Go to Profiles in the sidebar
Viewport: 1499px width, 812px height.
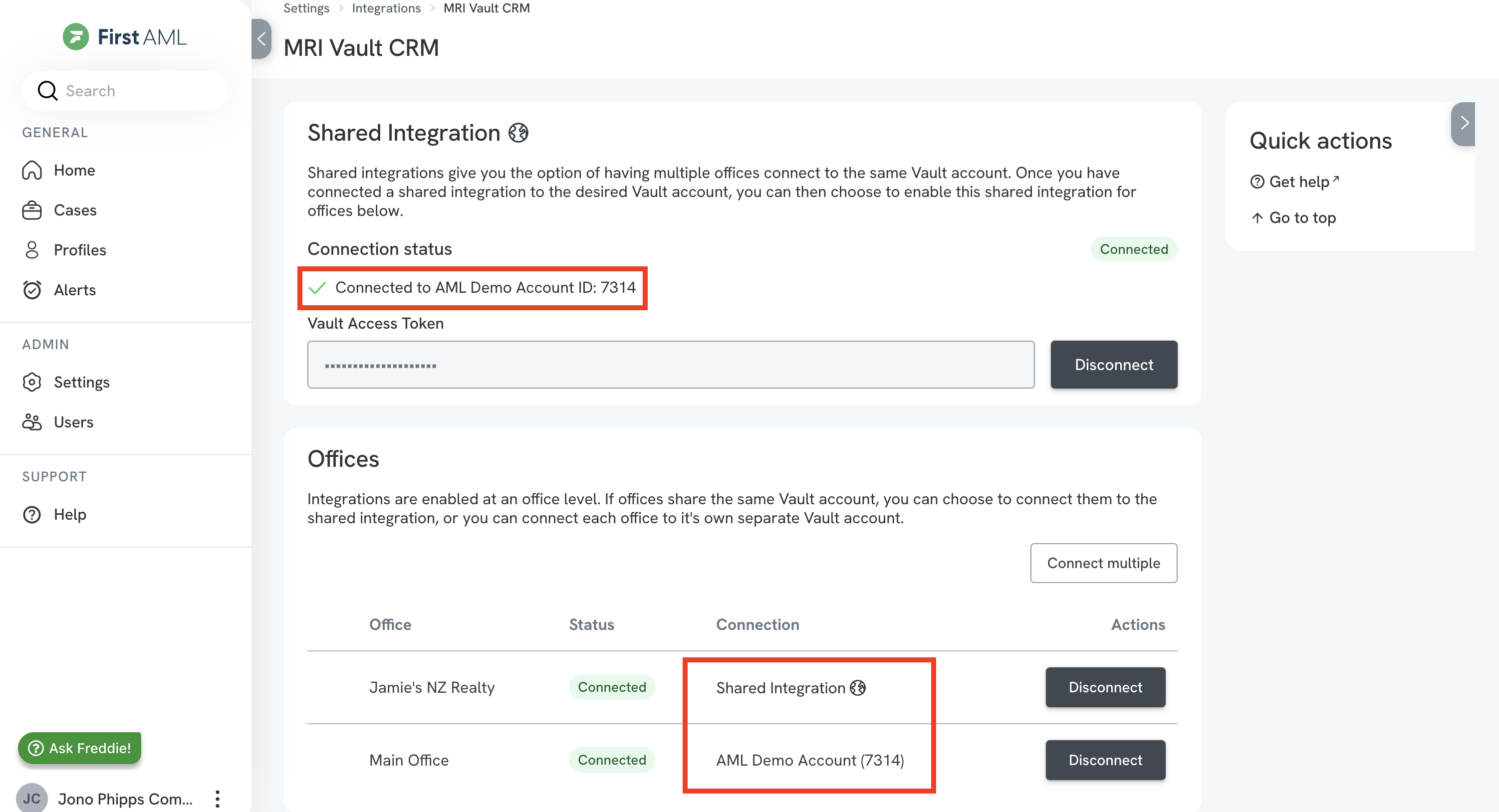79,250
